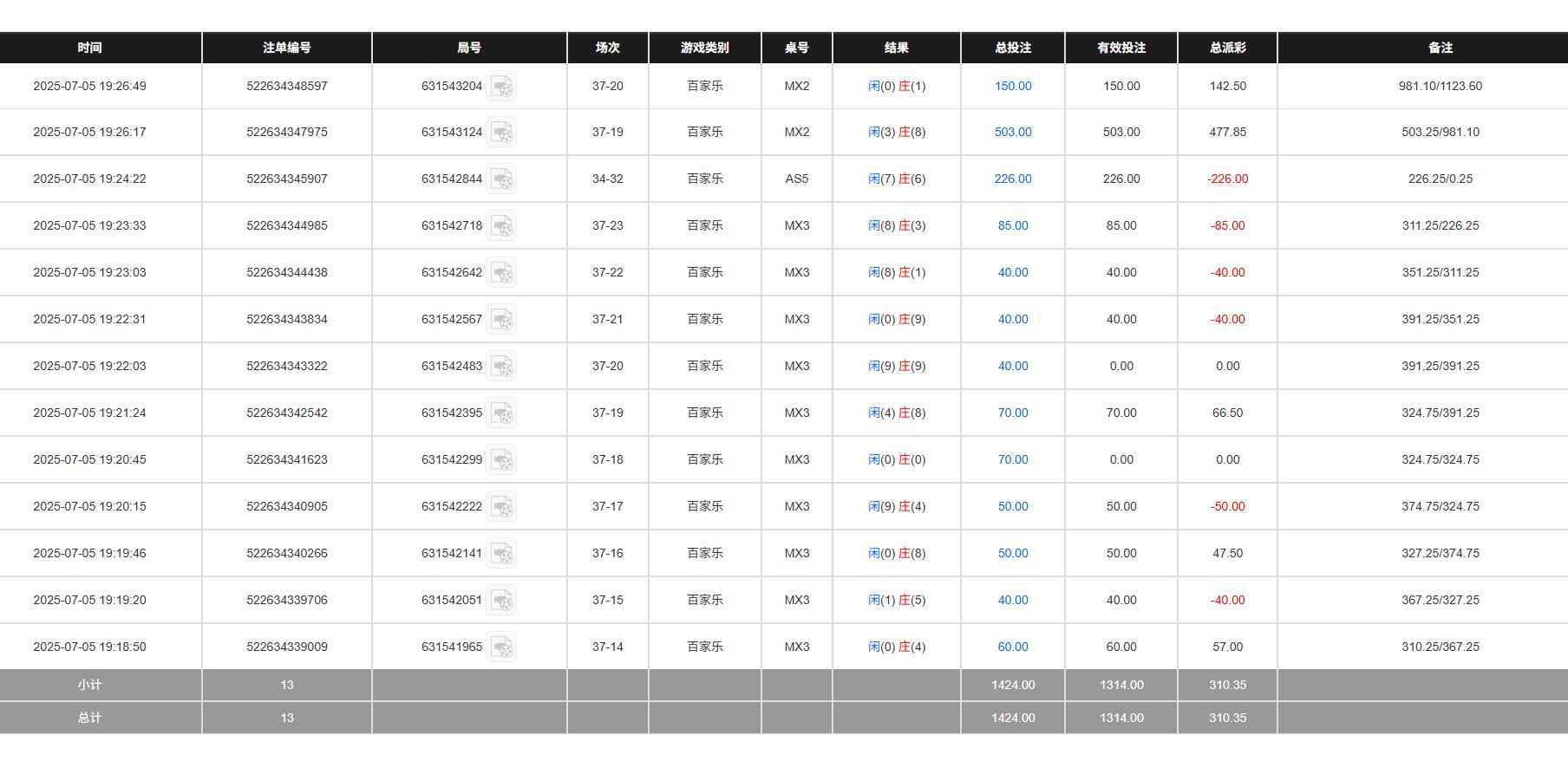Click the 503.00 total bet amount
Viewport: 1568px width, 761px height.
point(1012,133)
